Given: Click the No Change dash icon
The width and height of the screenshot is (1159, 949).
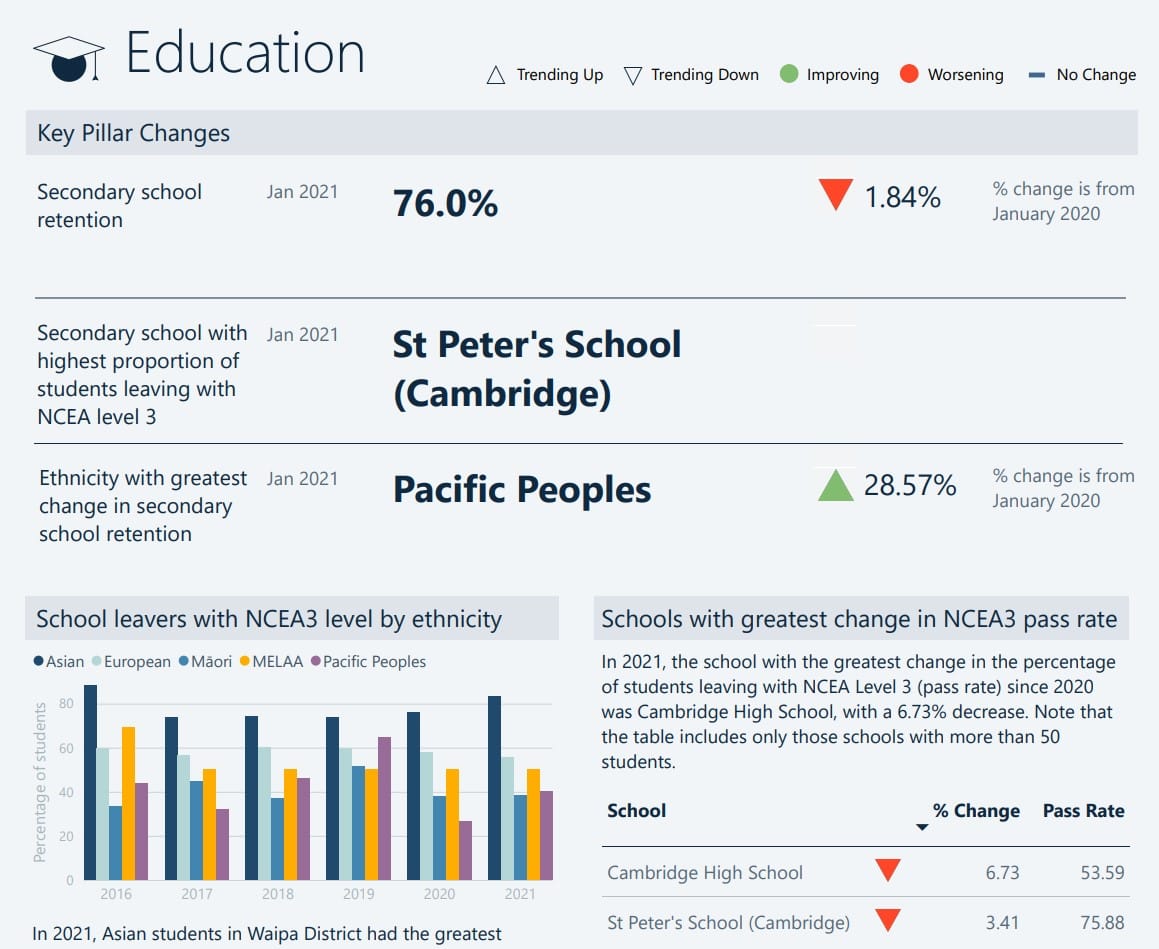Looking at the screenshot, I should tap(1037, 75).
